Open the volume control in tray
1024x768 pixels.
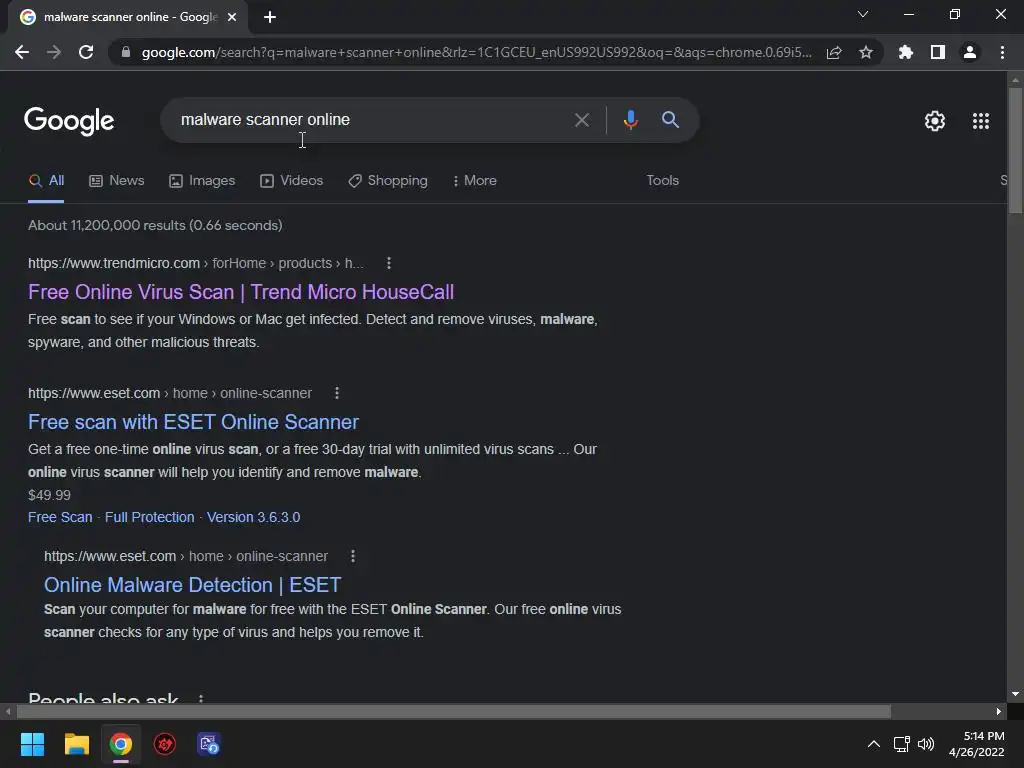[x=925, y=744]
